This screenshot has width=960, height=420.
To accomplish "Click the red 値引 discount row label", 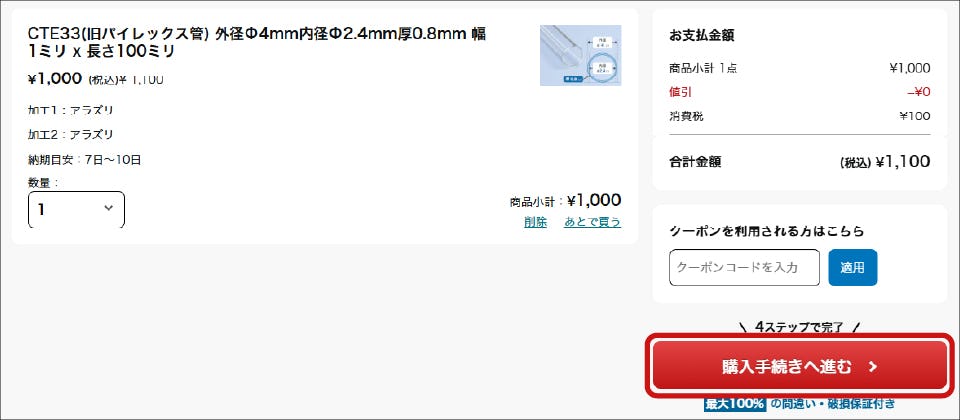I will 681,92.
